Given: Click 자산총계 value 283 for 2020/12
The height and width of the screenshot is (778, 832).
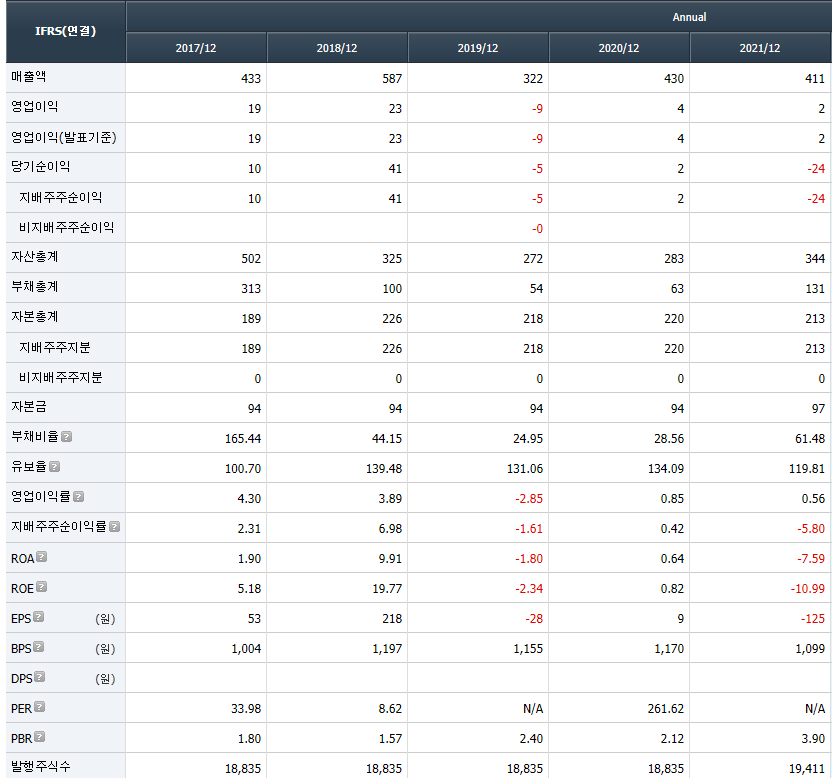Looking at the screenshot, I should coord(674,259).
